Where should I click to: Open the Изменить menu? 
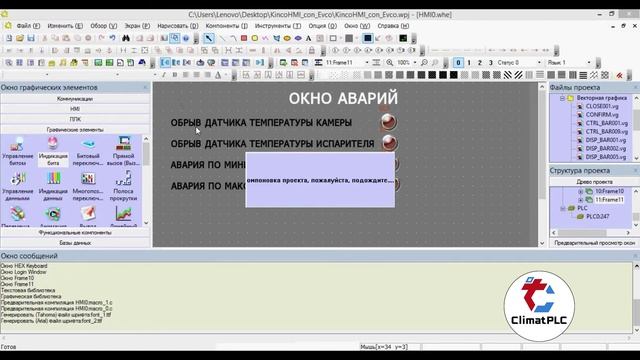click(65, 26)
